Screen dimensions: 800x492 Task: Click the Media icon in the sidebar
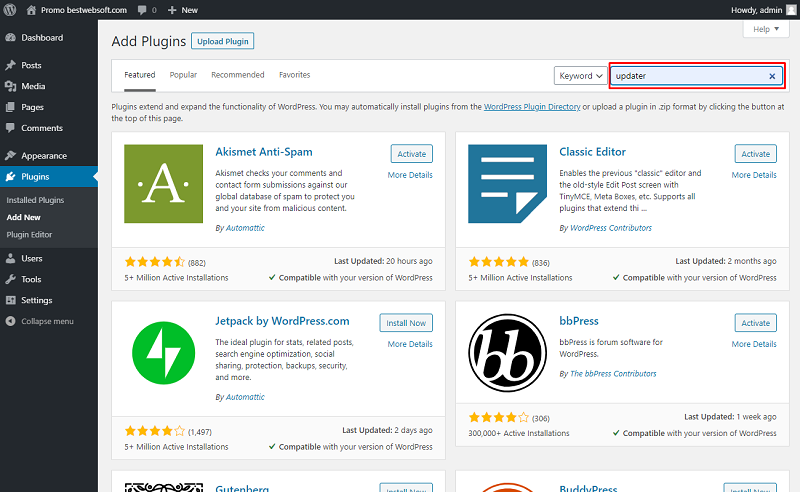point(10,86)
